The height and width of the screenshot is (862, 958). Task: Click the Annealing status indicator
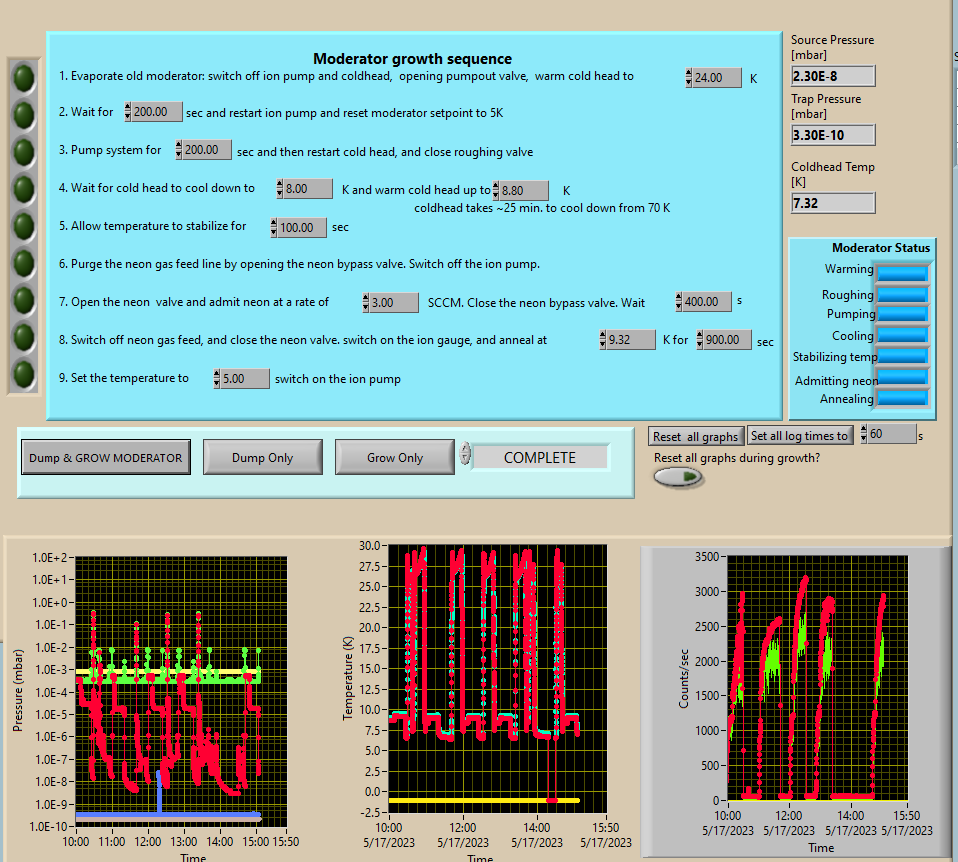(902, 398)
